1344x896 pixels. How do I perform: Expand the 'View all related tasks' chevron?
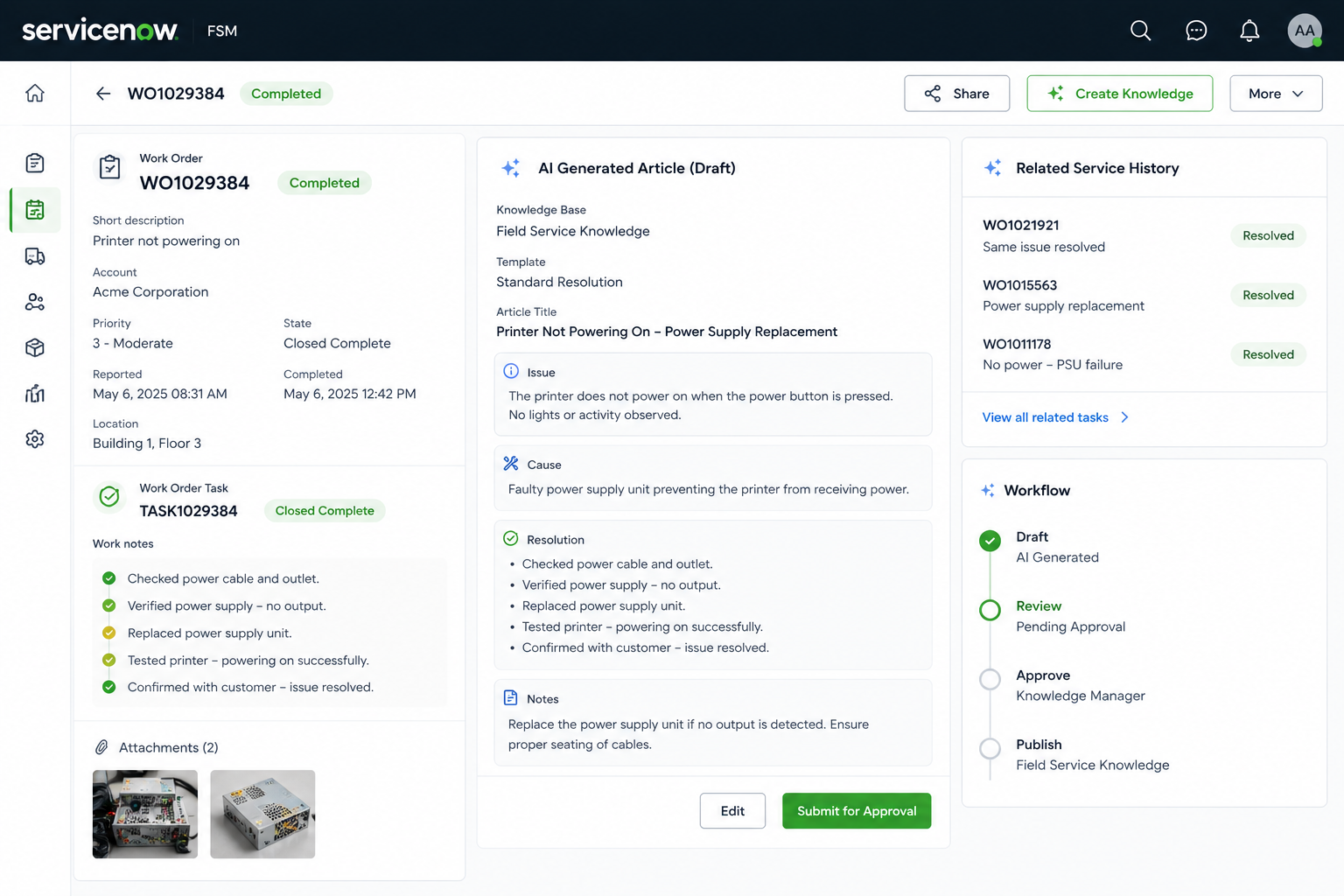[x=1125, y=417]
